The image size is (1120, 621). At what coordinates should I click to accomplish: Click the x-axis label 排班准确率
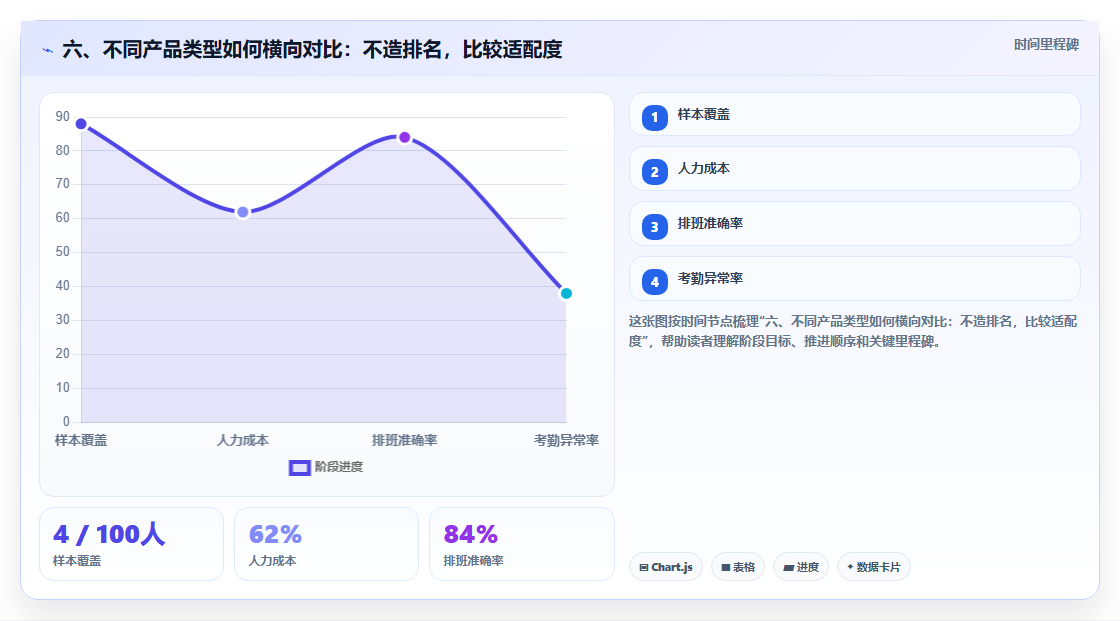point(404,441)
